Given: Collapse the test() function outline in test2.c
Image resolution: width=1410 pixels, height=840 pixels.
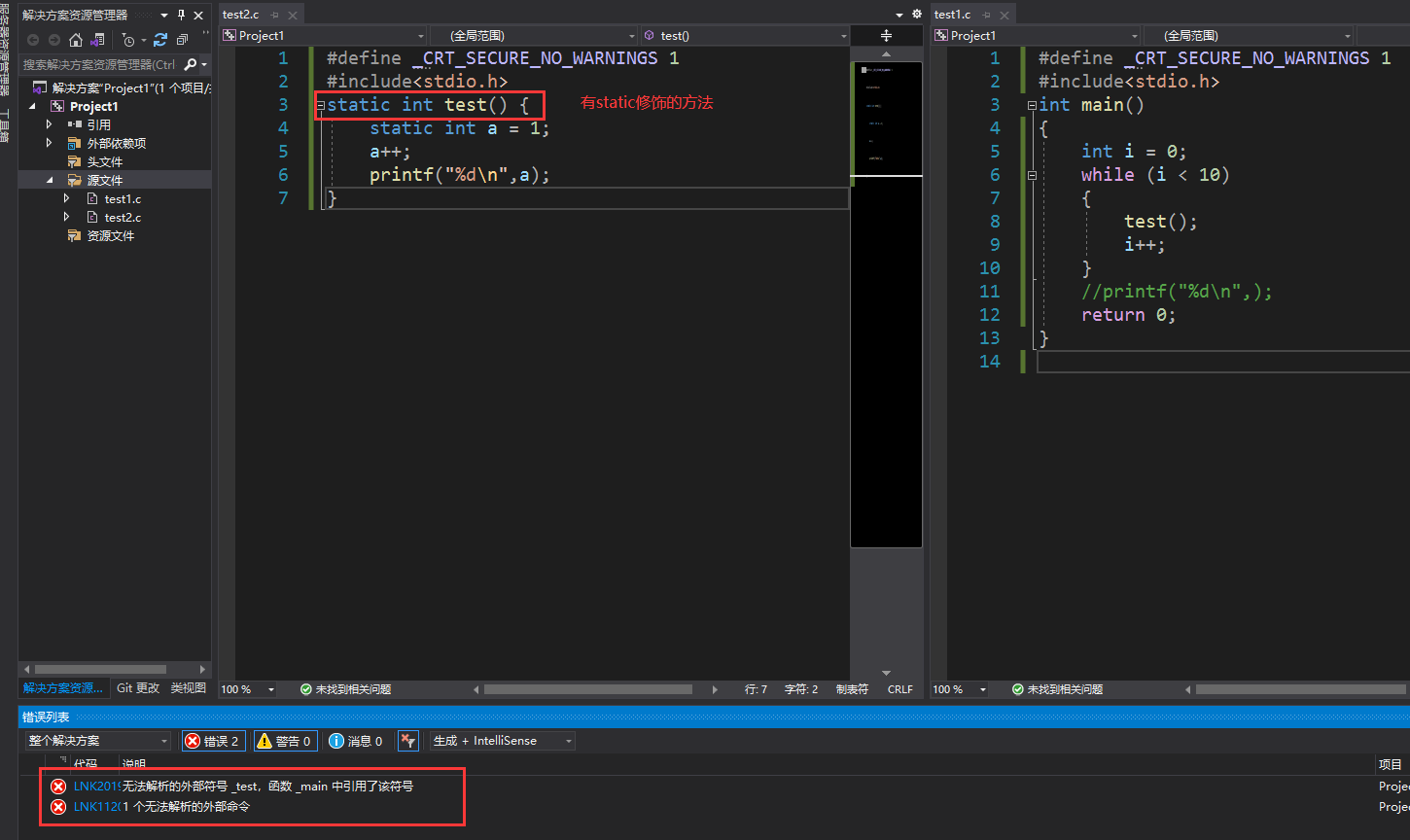Looking at the screenshot, I should [x=320, y=105].
